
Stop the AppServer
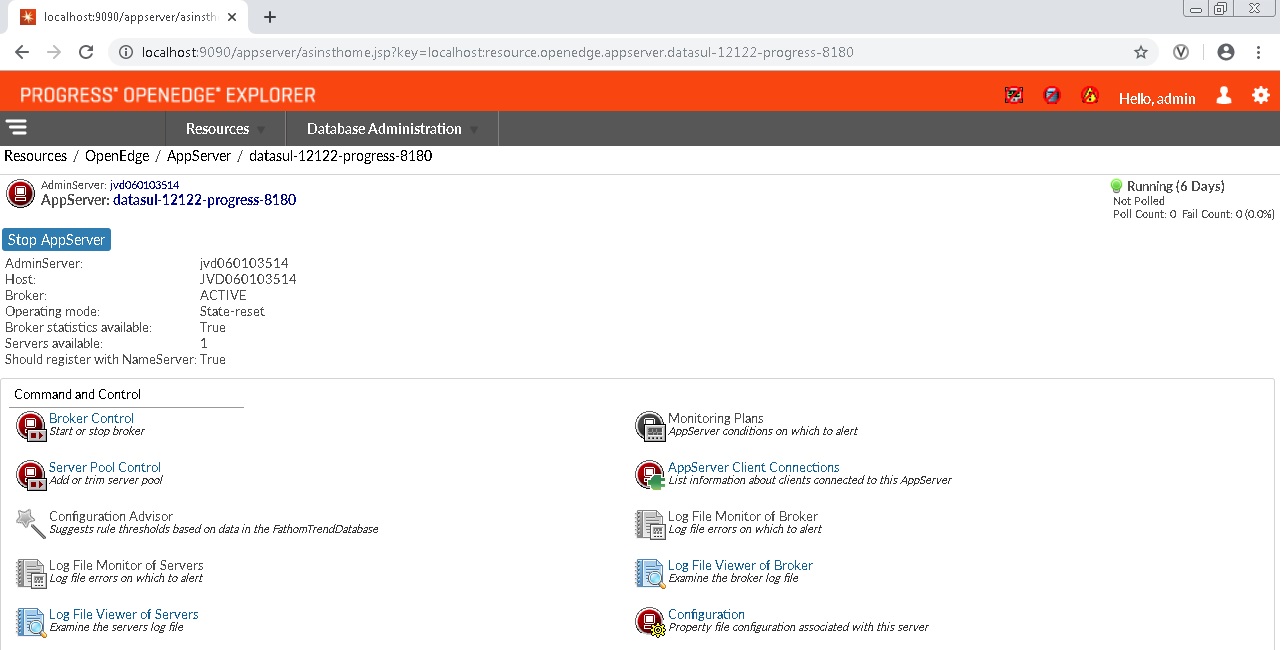pyautogui.click(x=57, y=240)
